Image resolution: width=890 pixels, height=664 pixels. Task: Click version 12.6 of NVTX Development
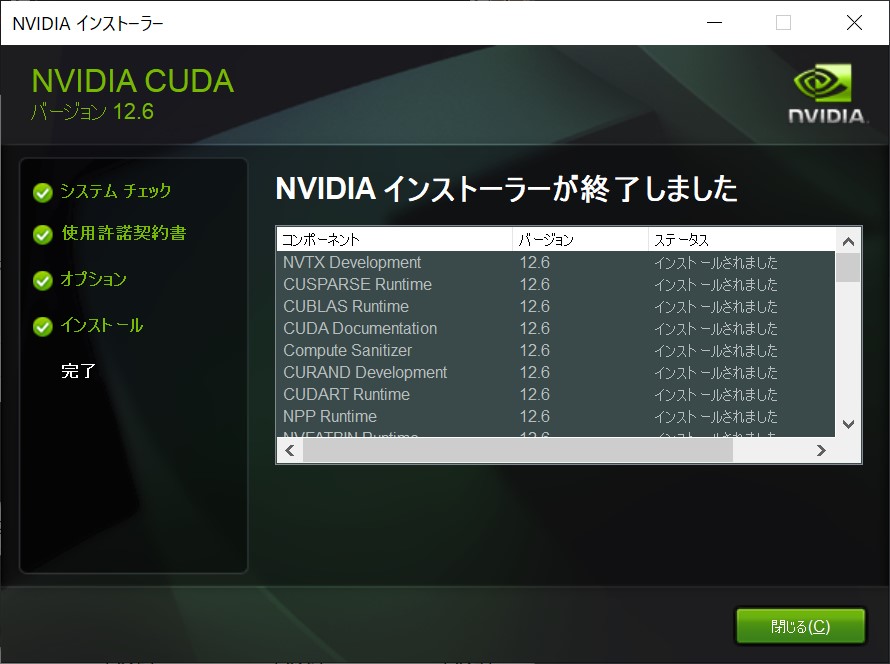535,262
